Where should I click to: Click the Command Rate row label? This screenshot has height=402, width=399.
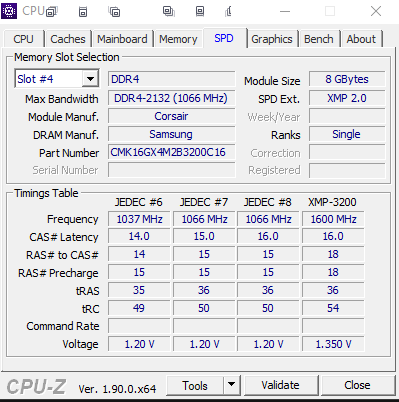pos(63,326)
